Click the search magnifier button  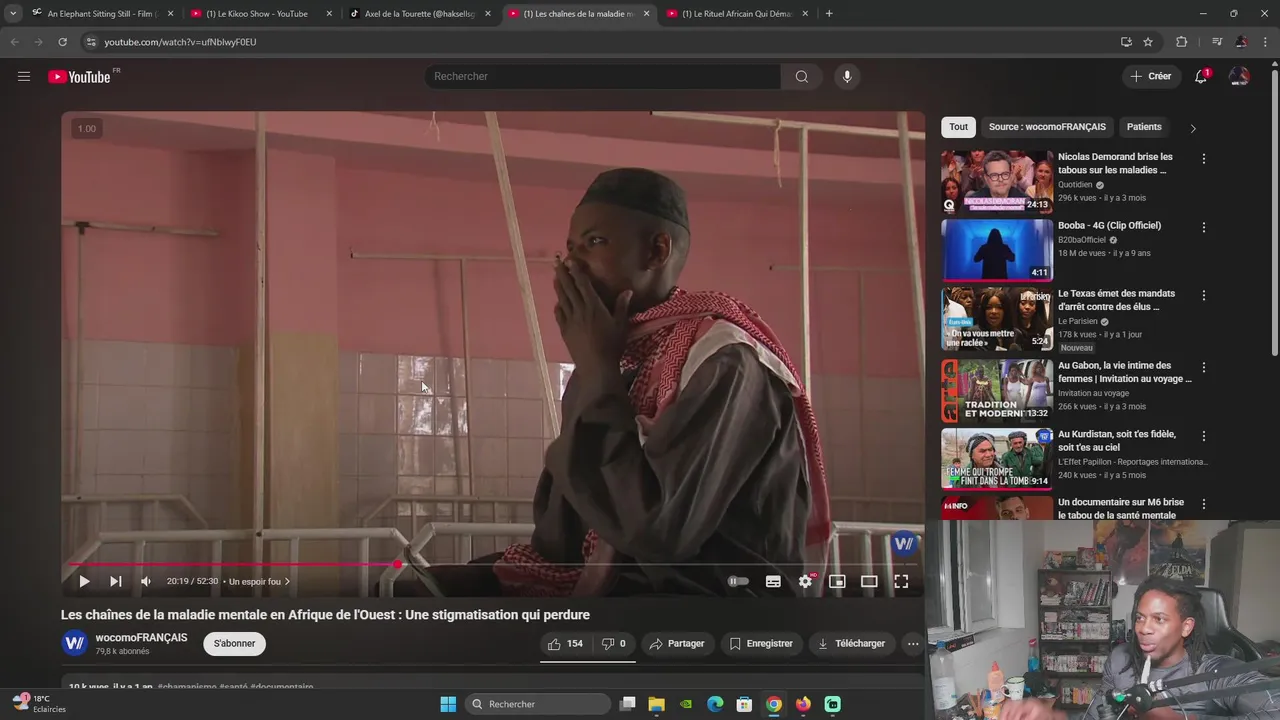click(x=802, y=76)
